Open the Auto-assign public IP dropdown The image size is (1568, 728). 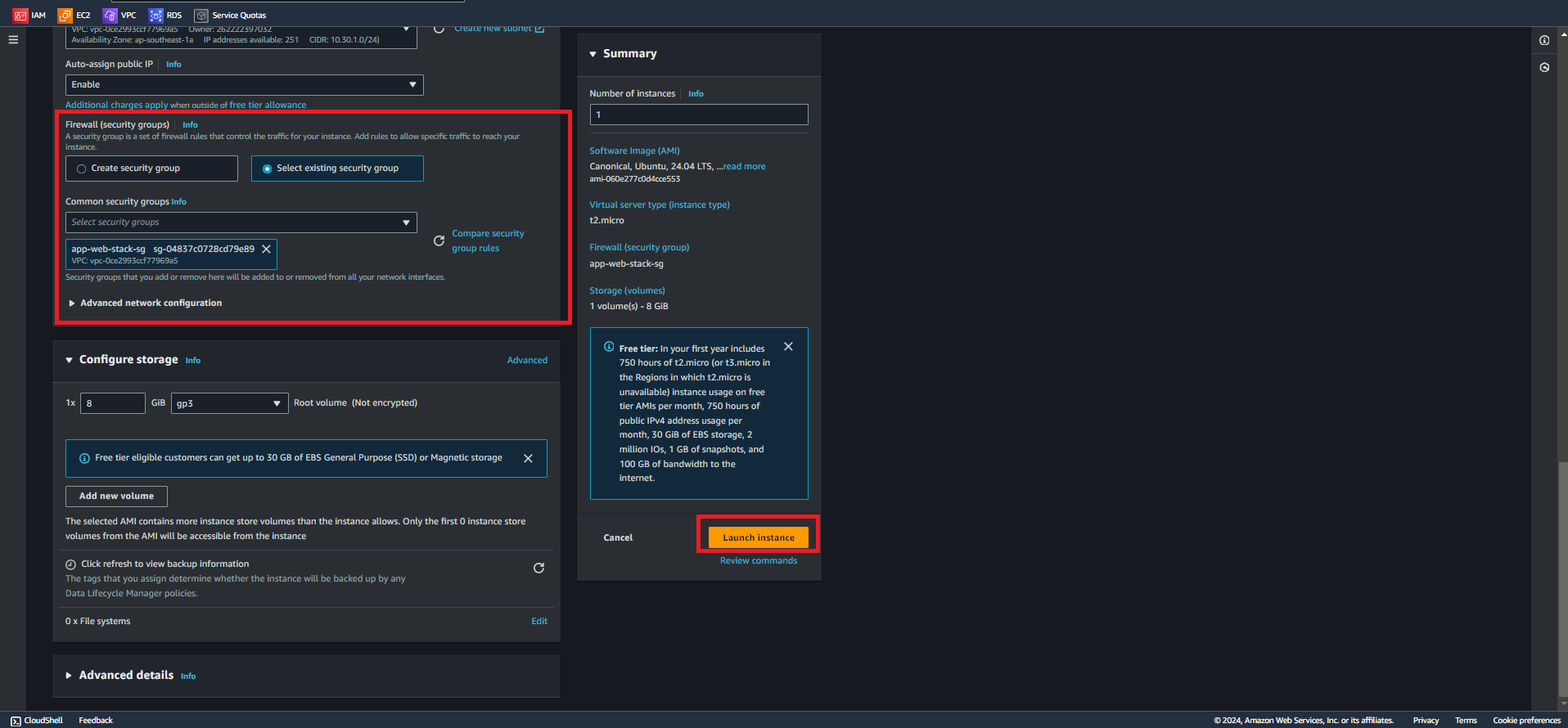coord(245,85)
